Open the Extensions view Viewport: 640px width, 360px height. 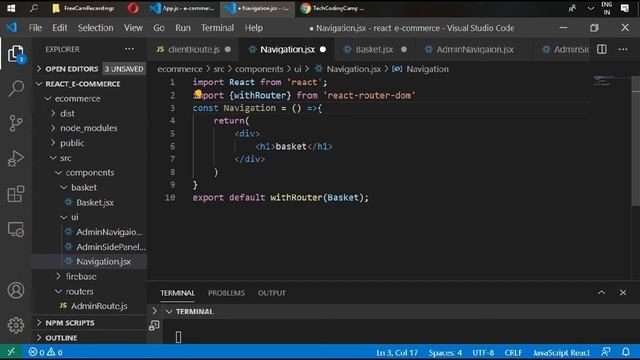[16, 194]
